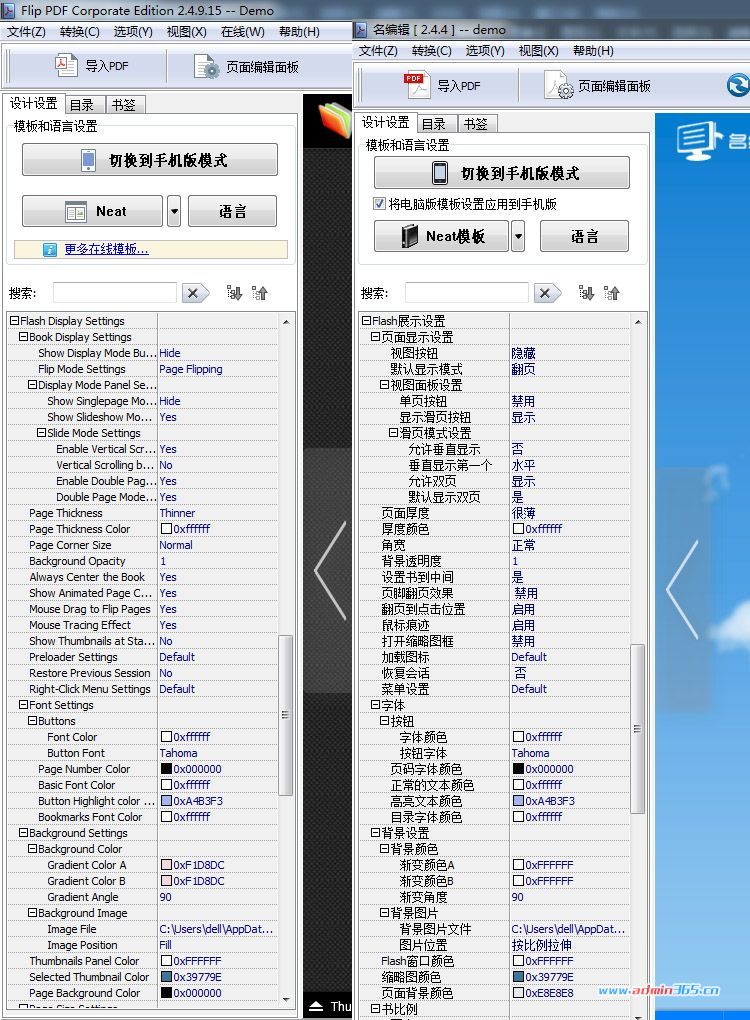Select Button Font value Tahoma in Flip PDF
Screen dimensions: 750x1020
tap(178, 753)
